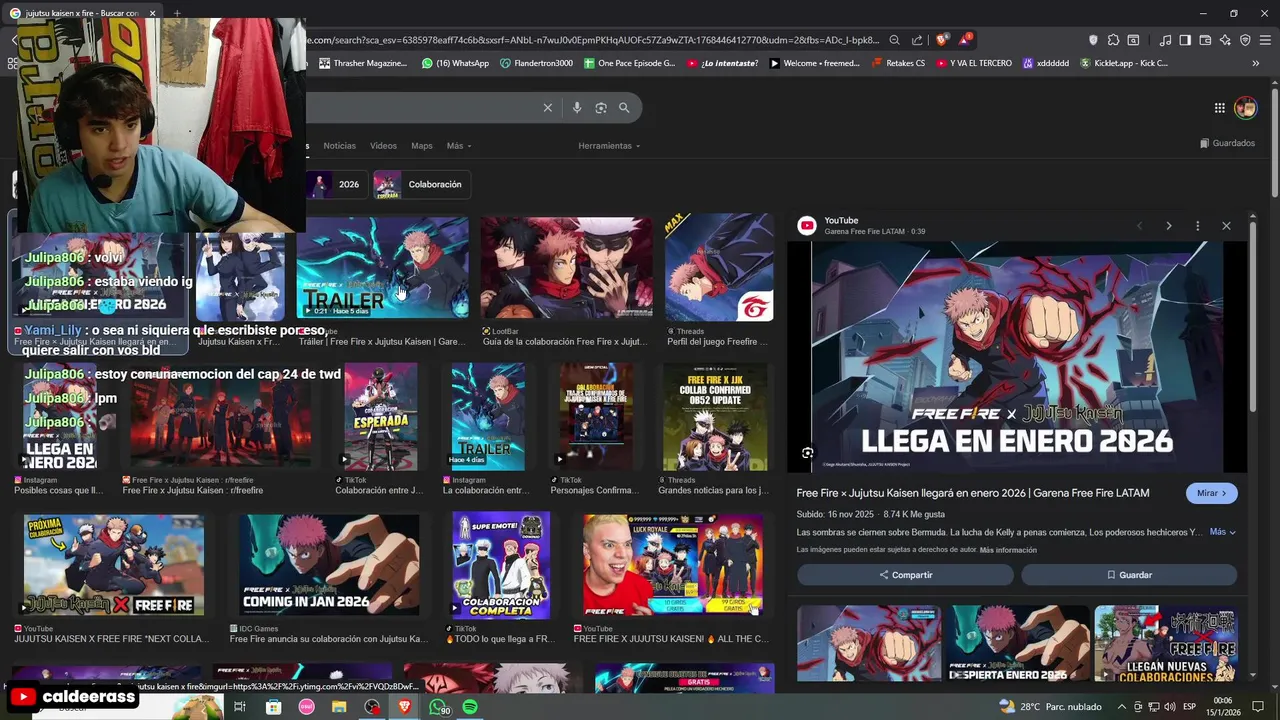Expand description with Más chevron
The image size is (1280, 720).
(1223, 532)
